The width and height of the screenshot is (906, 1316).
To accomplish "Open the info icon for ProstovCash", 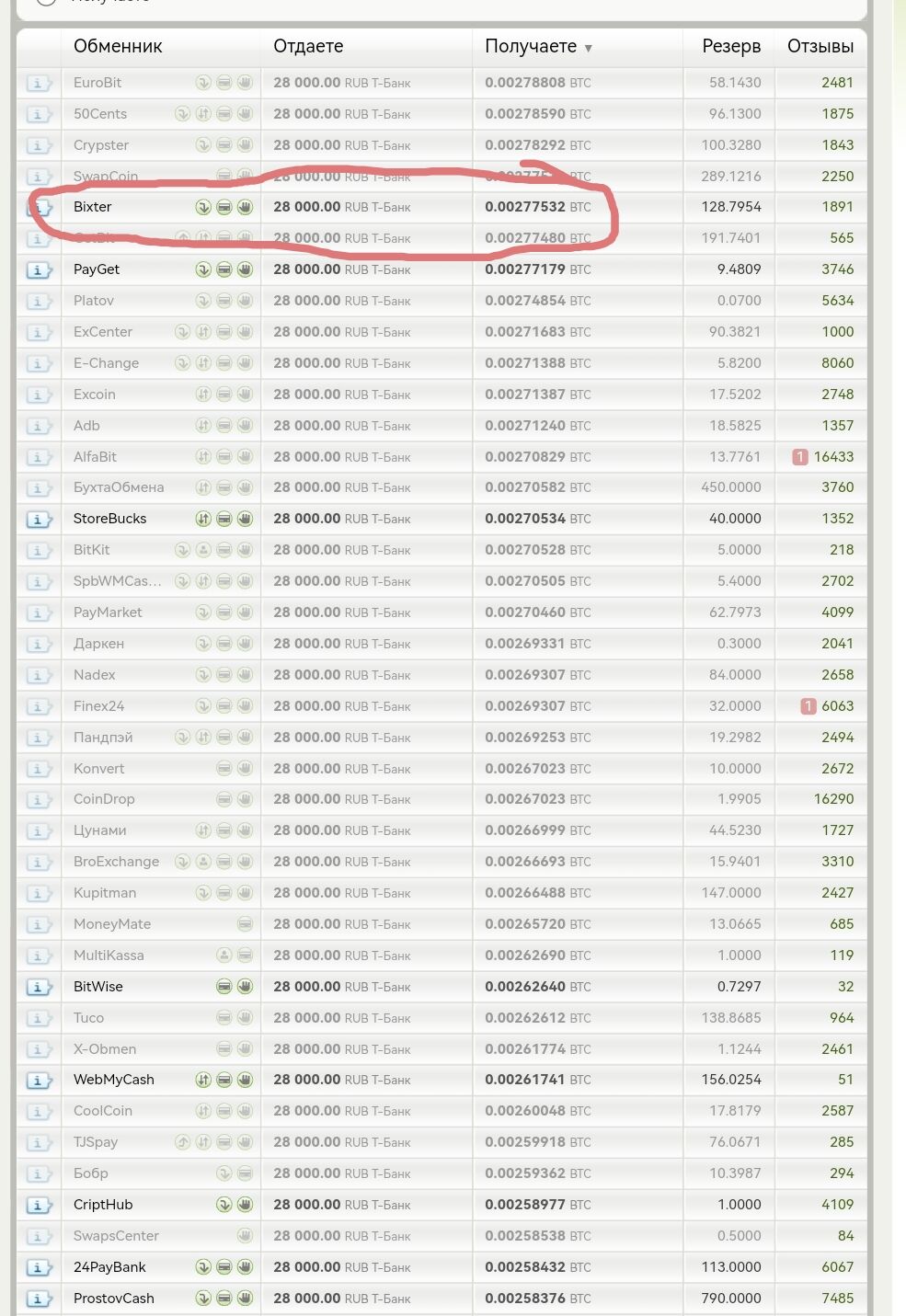I will pyautogui.click(x=38, y=1299).
